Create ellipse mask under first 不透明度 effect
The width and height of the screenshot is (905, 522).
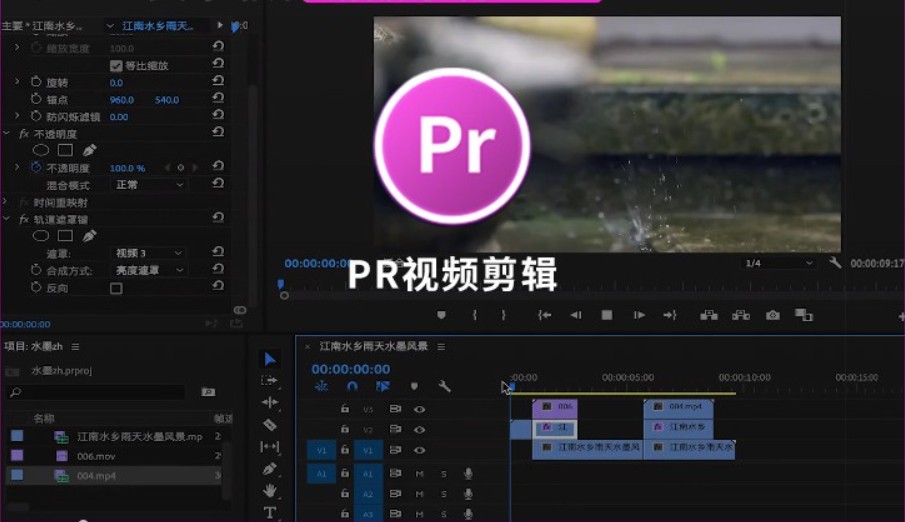click(40, 150)
